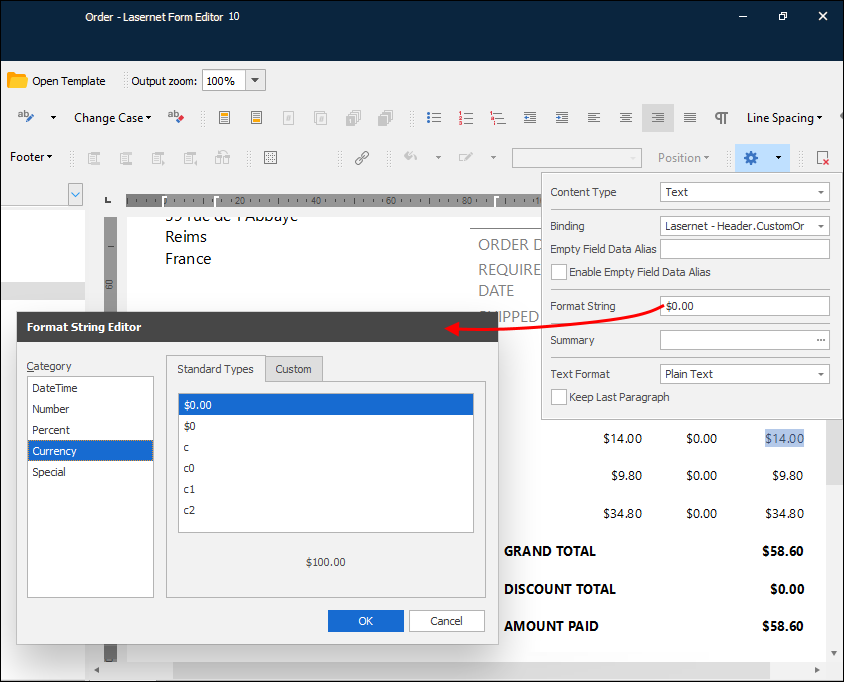Select the Currency category
The width and height of the screenshot is (844, 682).
tap(90, 451)
